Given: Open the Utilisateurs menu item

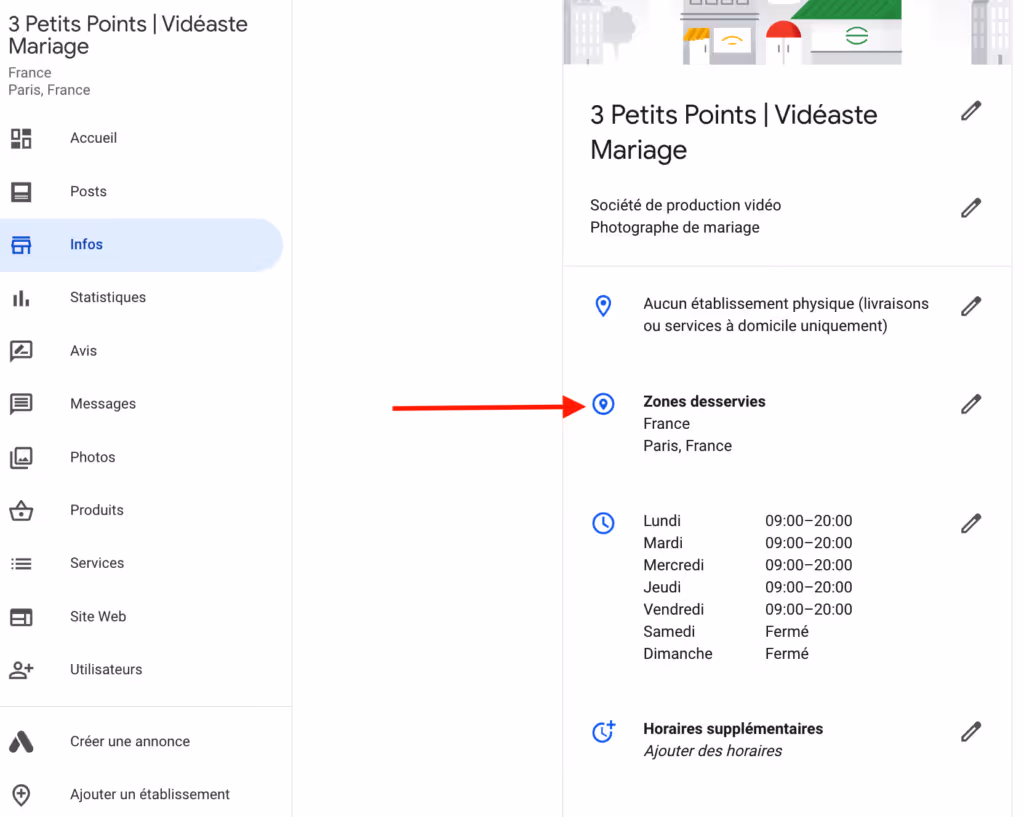Looking at the screenshot, I should 141,670.
